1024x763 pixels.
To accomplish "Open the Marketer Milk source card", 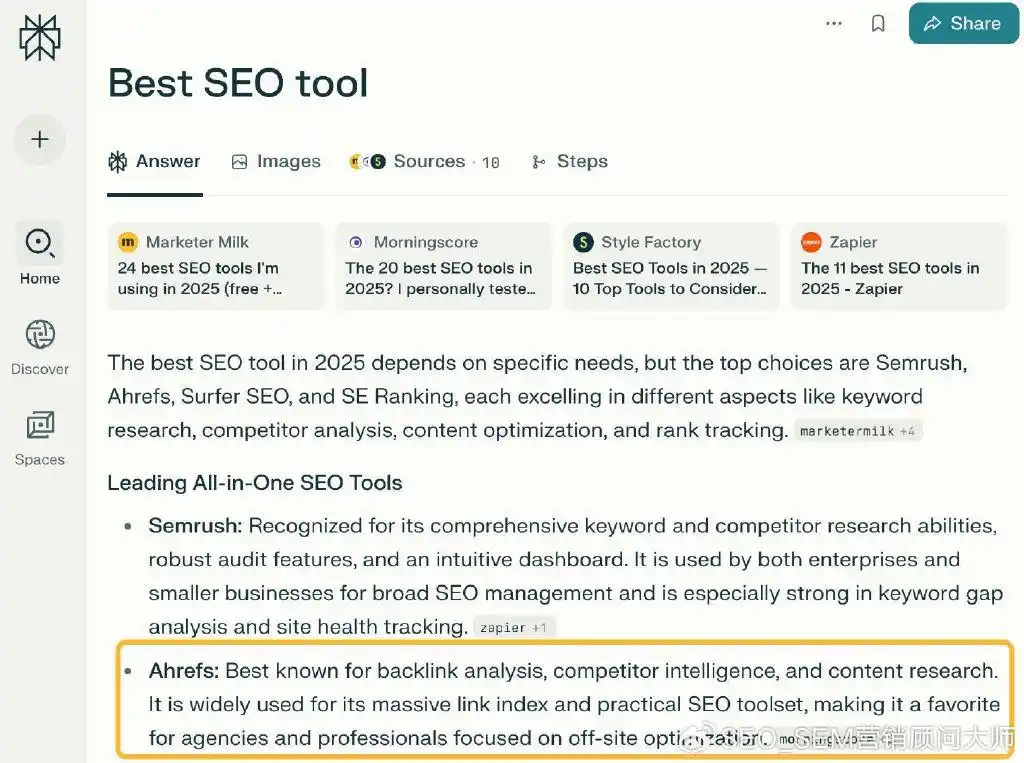I will point(215,265).
